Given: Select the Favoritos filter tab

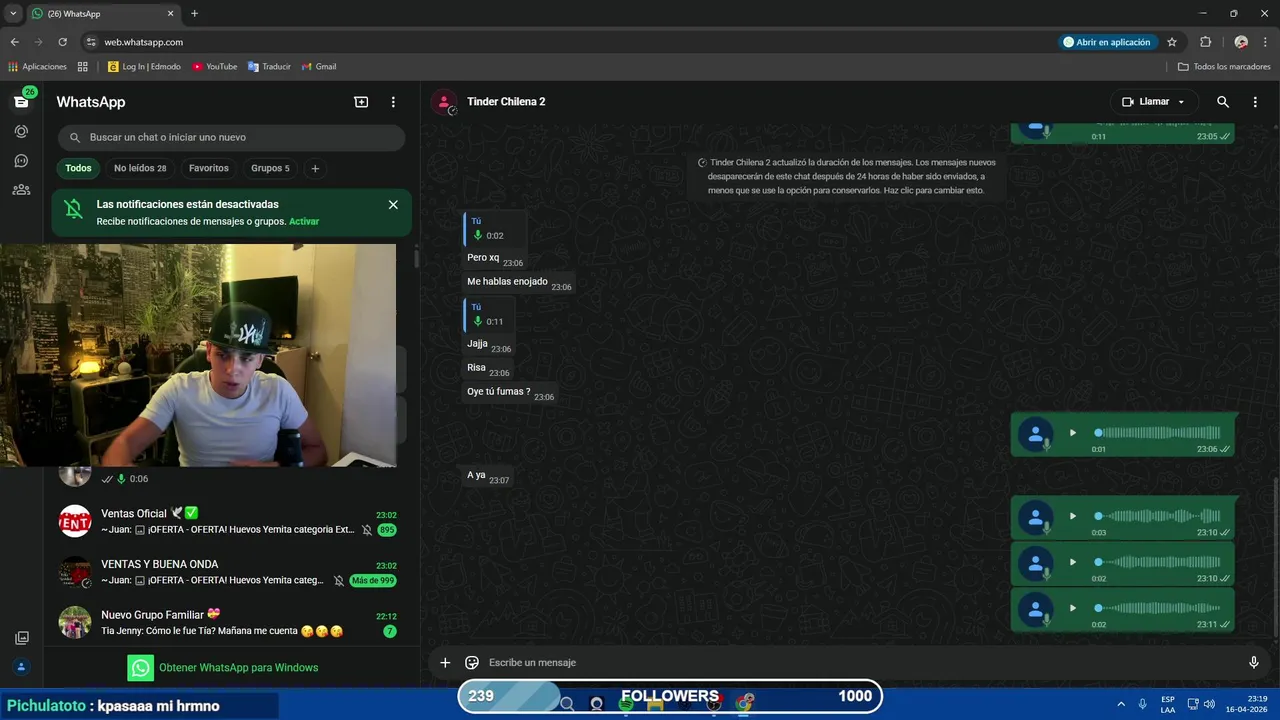Looking at the screenshot, I should coord(209,168).
